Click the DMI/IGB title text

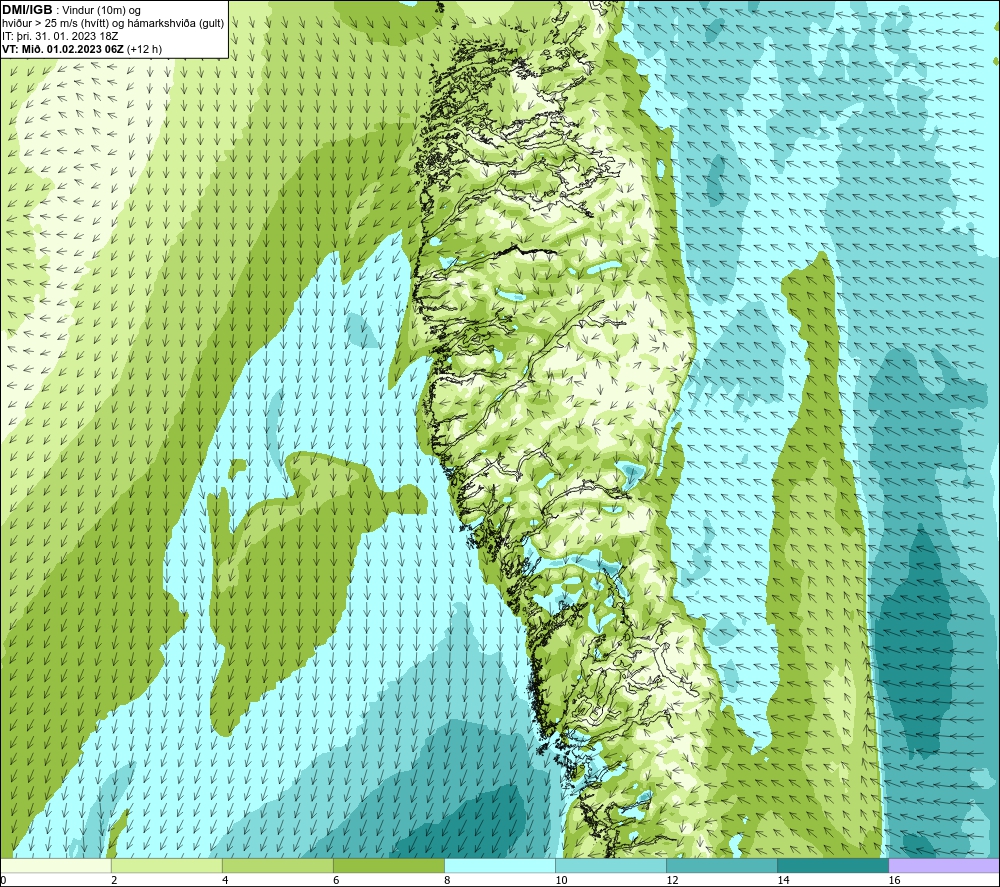pyautogui.click(x=27, y=10)
